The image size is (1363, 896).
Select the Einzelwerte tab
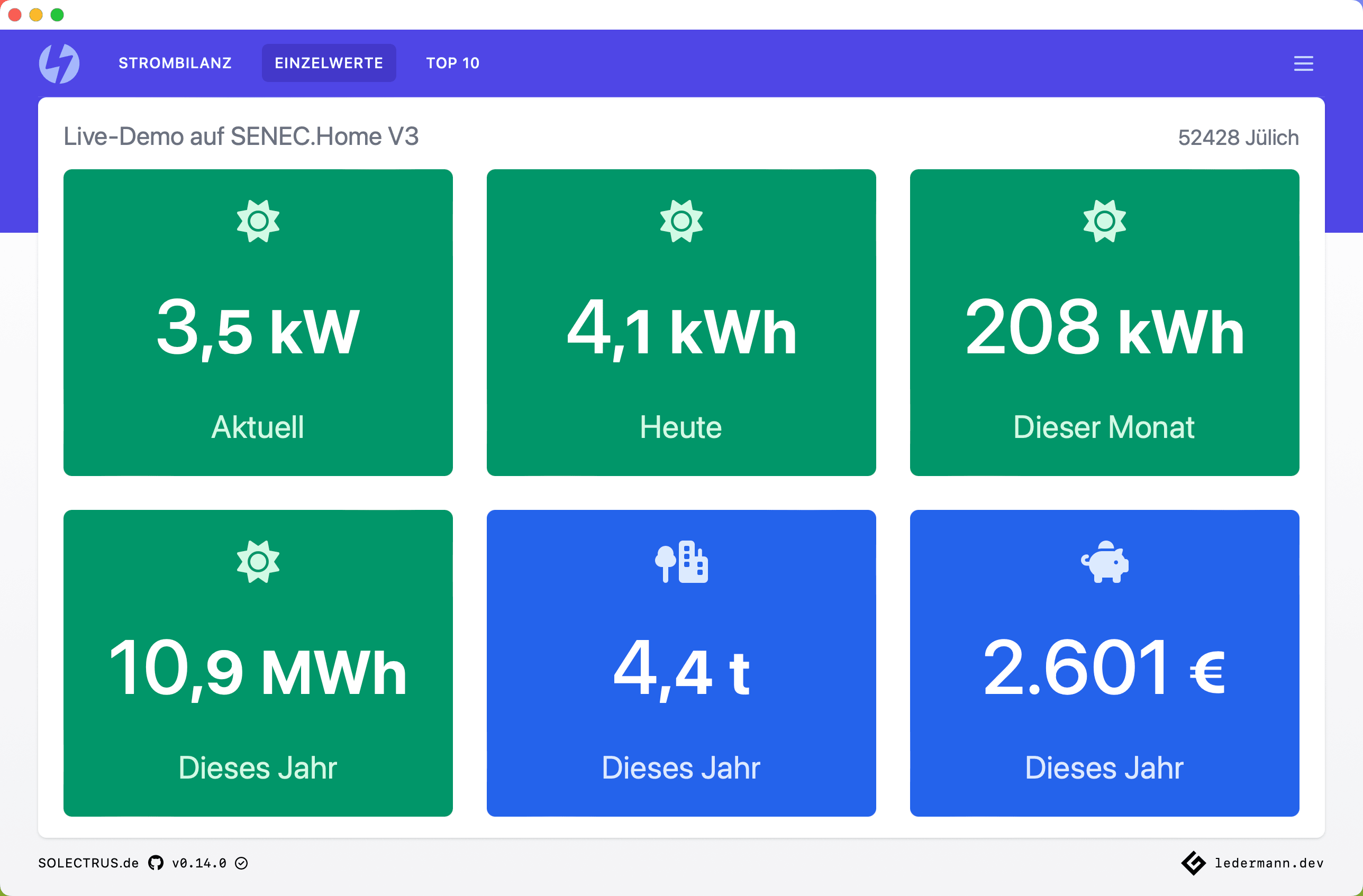(329, 63)
